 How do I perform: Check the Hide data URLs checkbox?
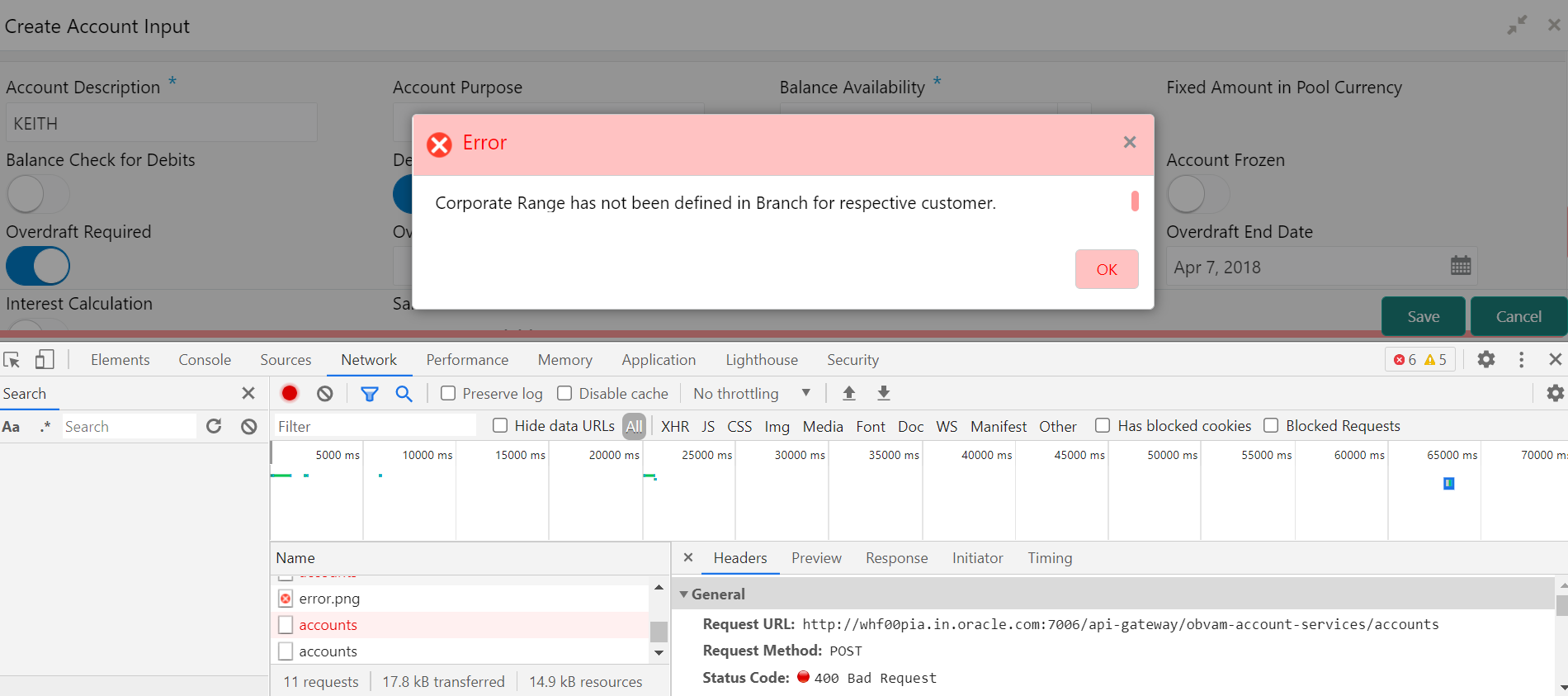[499, 425]
